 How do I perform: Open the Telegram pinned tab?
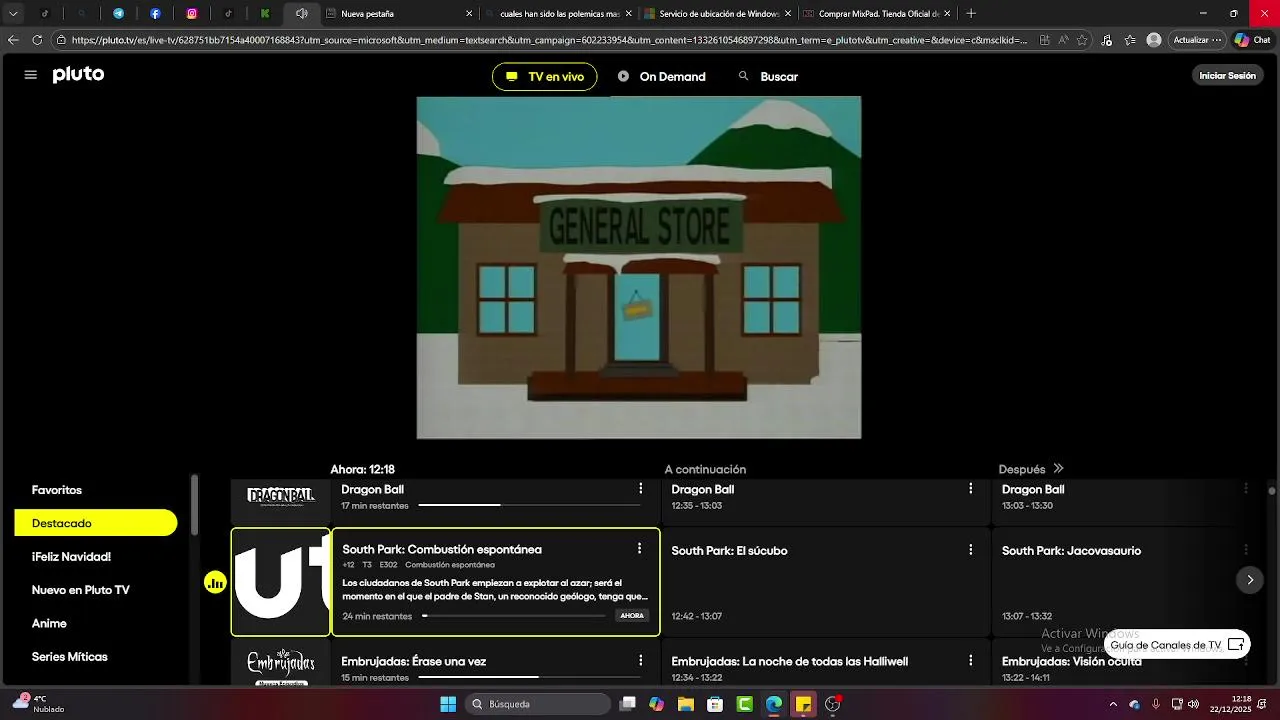tap(118, 14)
